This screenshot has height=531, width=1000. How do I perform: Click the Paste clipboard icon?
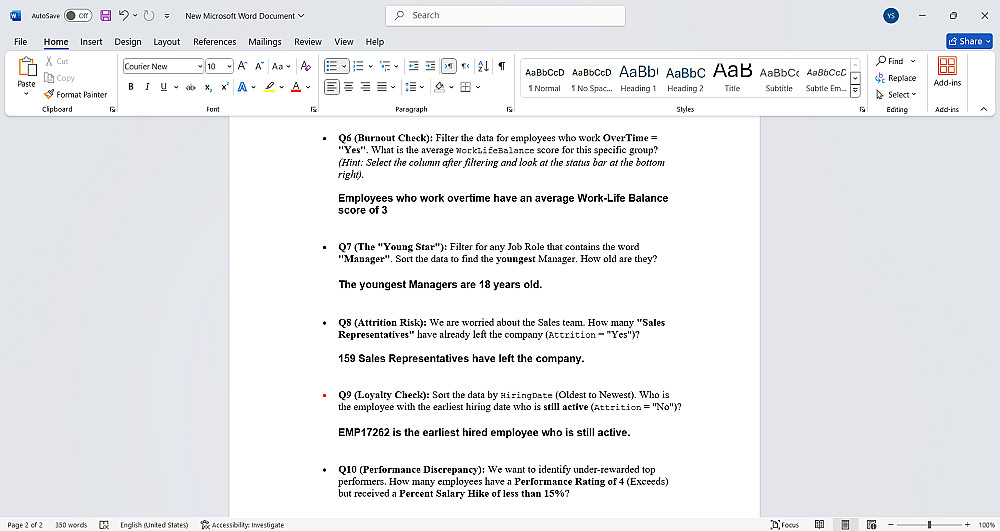pos(27,66)
